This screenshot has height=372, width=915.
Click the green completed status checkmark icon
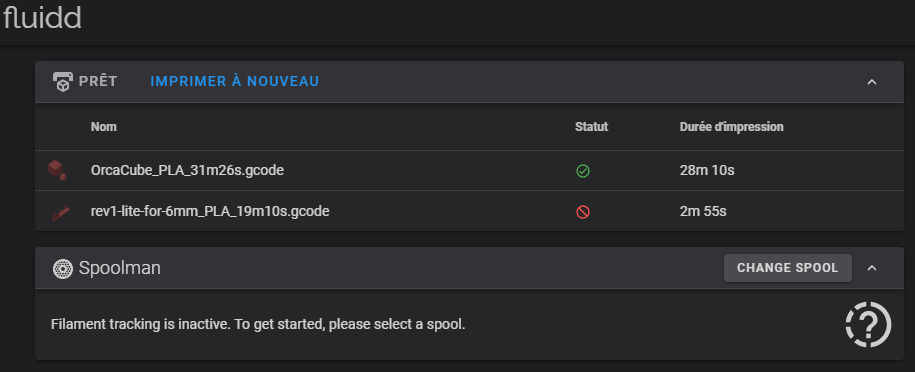click(x=582, y=171)
